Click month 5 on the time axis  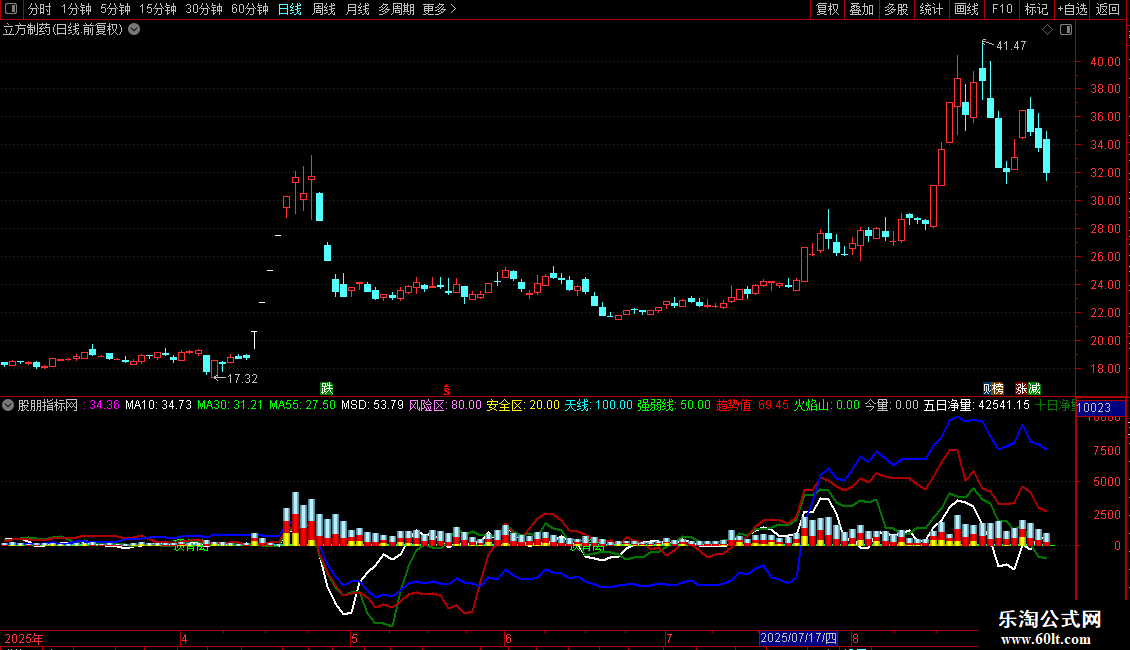click(x=355, y=638)
